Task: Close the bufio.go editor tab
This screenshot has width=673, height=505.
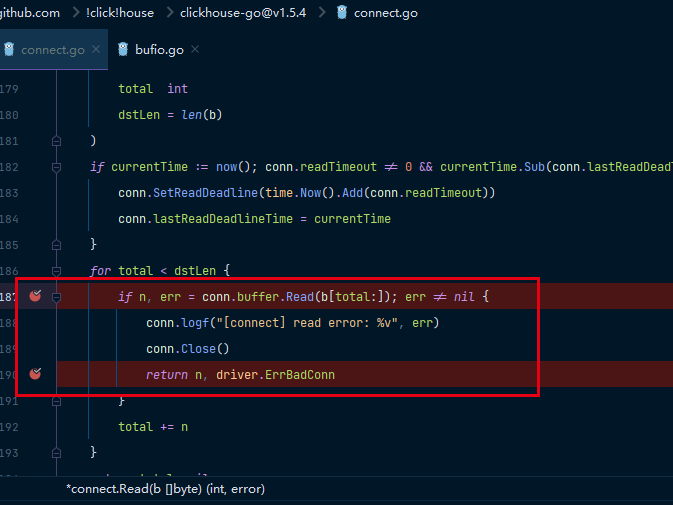Action: tap(195, 50)
